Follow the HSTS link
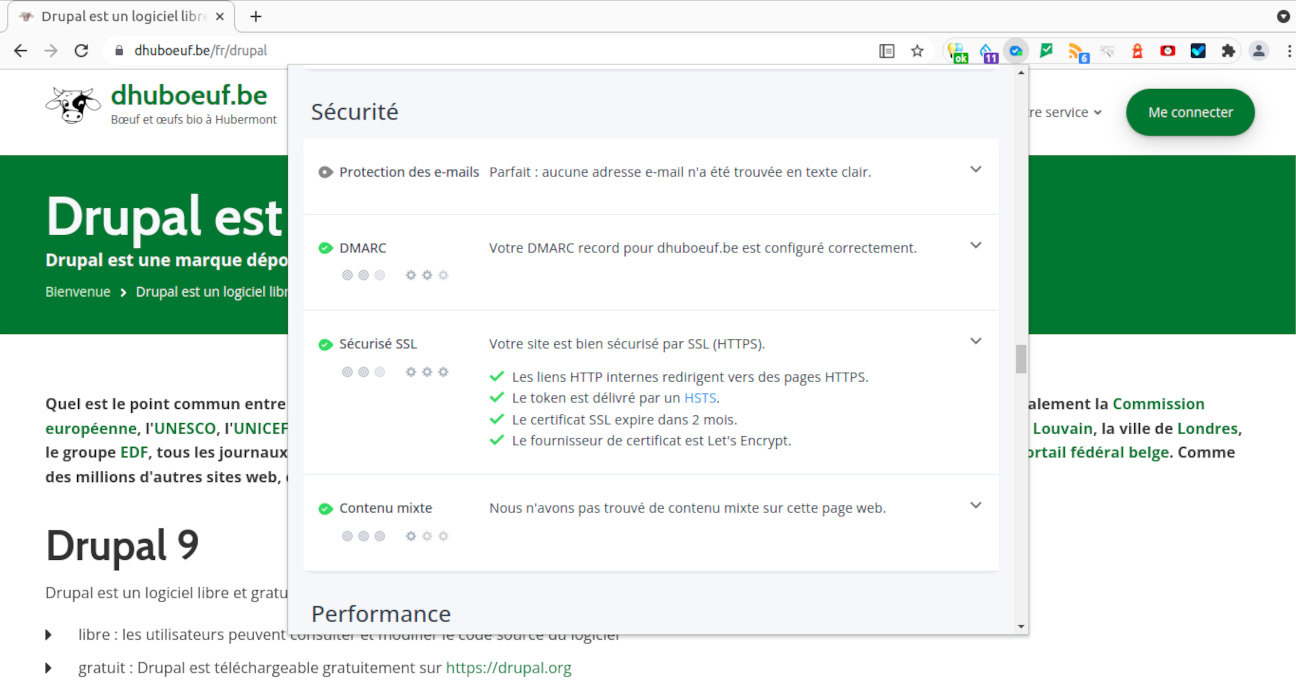The height and width of the screenshot is (691, 1296). pos(700,398)
